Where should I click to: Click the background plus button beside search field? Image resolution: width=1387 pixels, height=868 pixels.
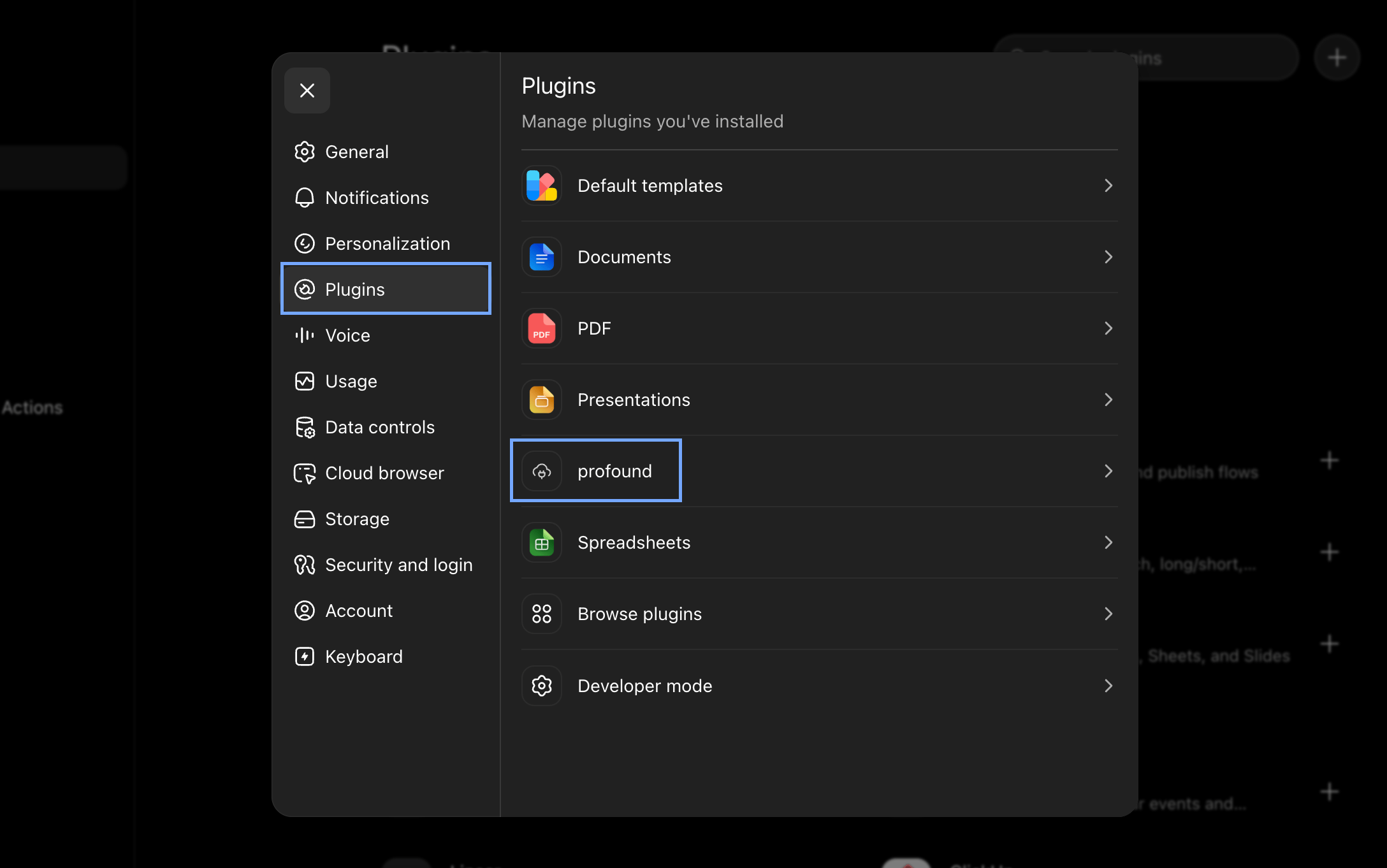(x=1337, y=58)
